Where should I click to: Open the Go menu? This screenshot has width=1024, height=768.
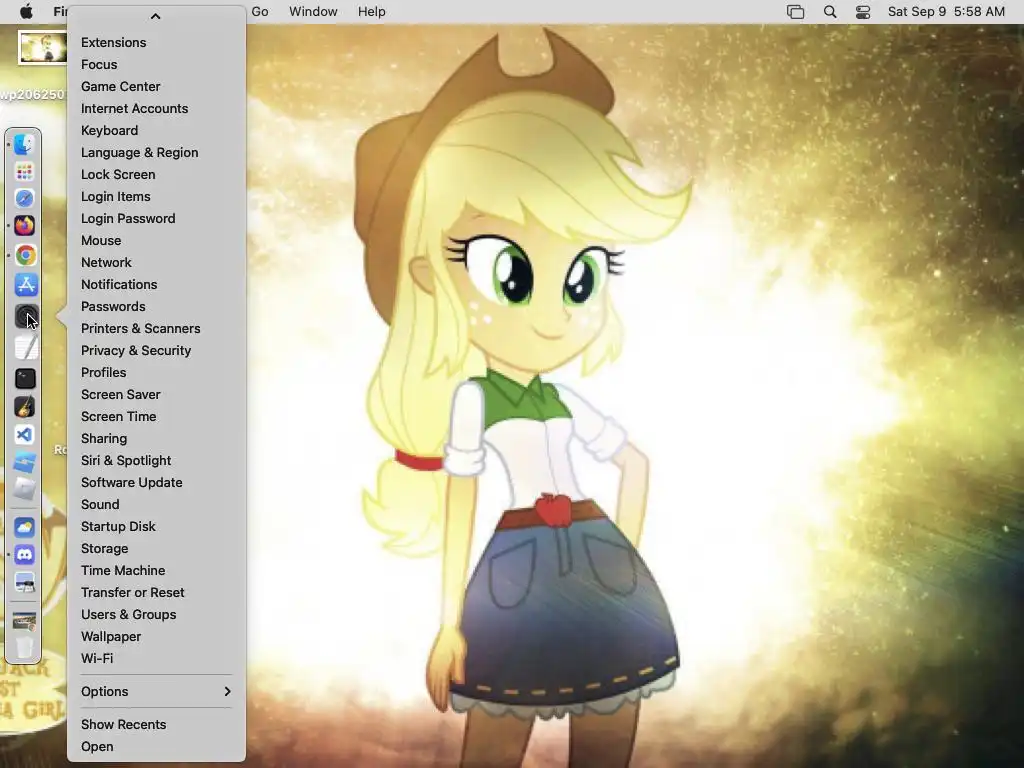point(260,11)
